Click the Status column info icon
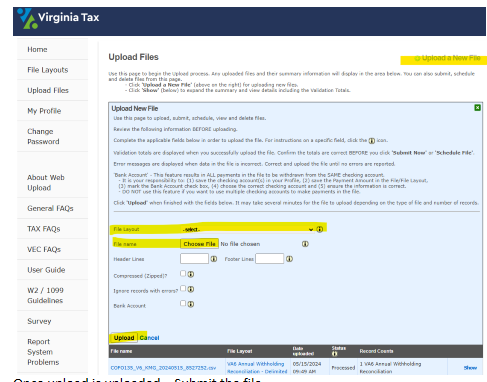Viewport: 487px width, 382px height. point(334,354)
